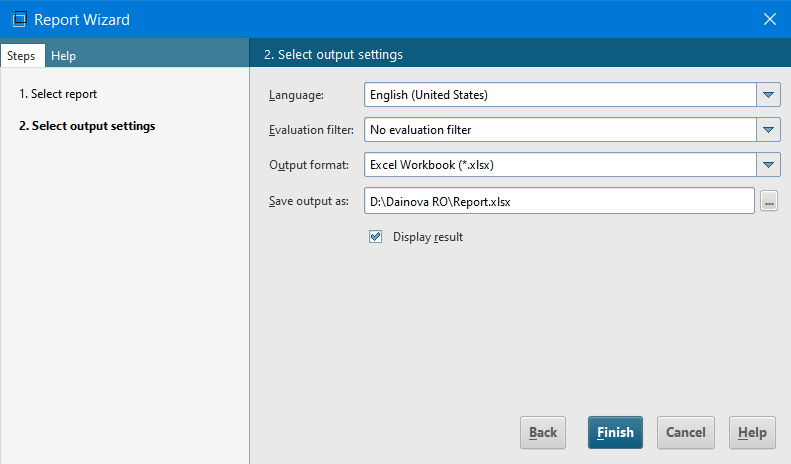Viewport: 791px width, 464px height.
Task: Expand the Output format dropdown arrow
Action: (x=768, y=165)
